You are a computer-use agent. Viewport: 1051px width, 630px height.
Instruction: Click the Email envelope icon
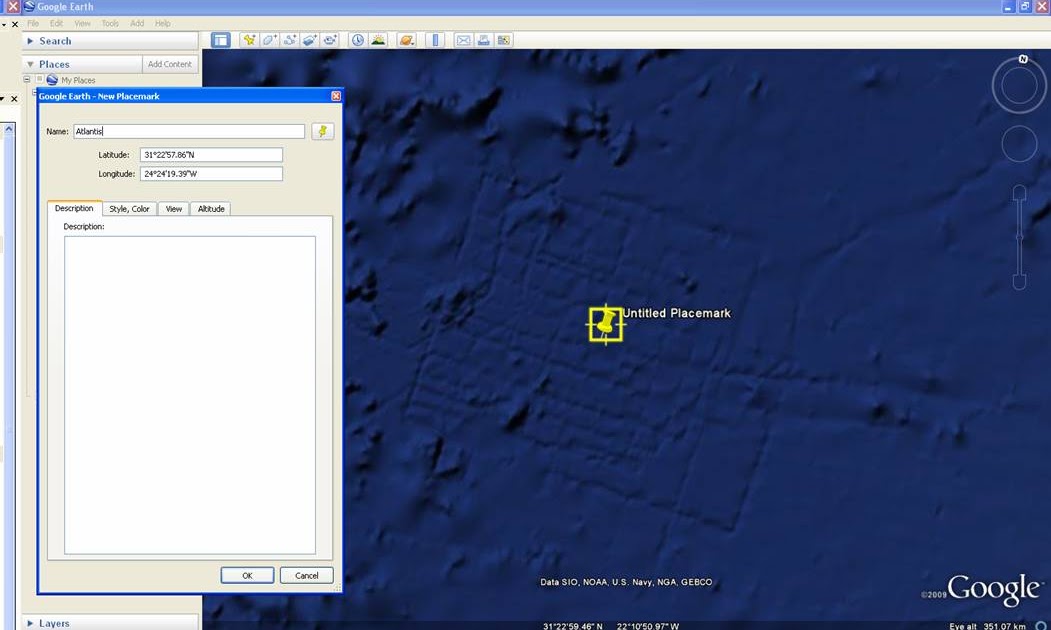pyautogui.click(x=463, y=40)
